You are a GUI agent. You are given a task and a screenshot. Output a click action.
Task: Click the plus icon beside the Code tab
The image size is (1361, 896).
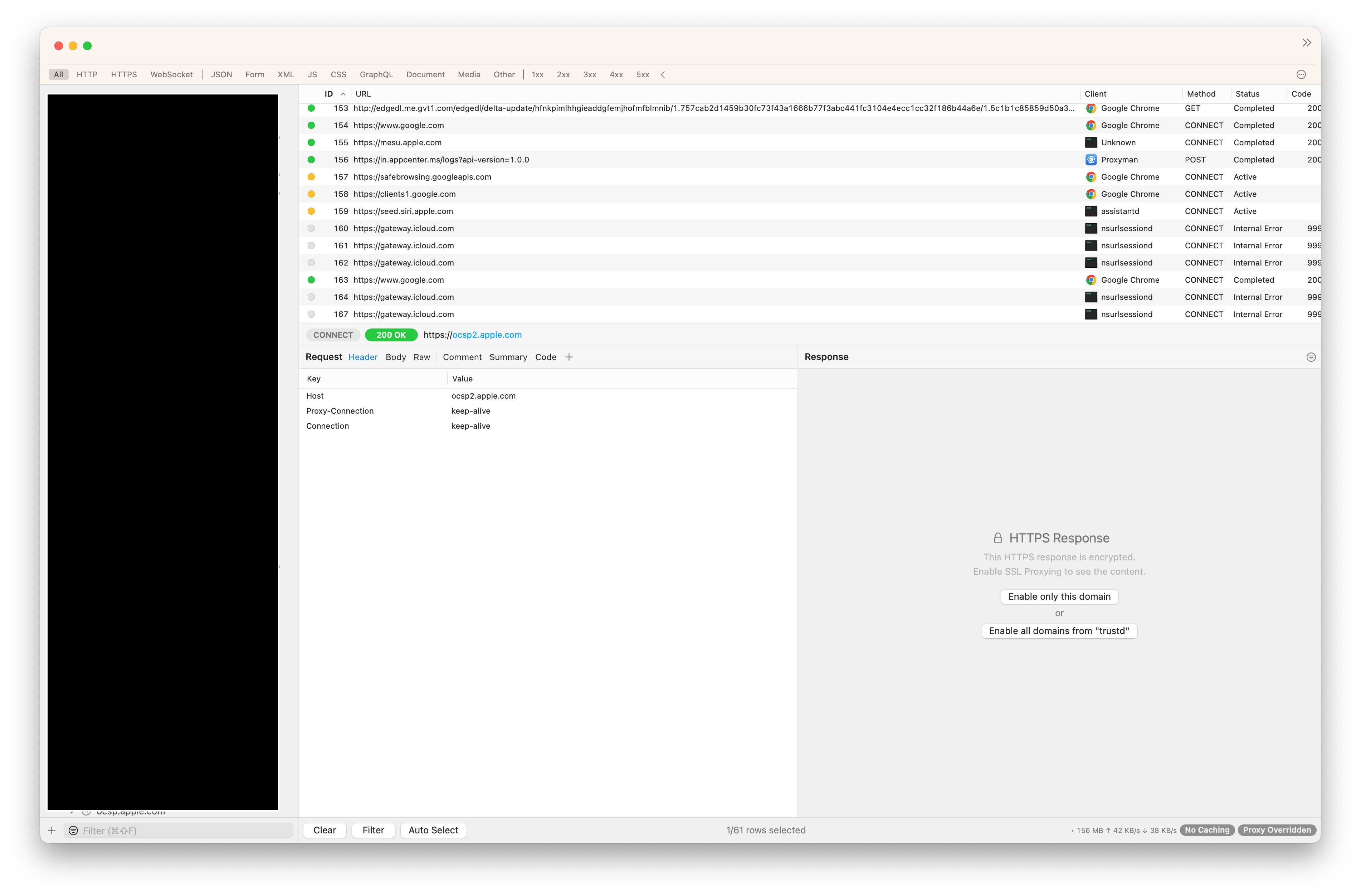click(569, 357)
